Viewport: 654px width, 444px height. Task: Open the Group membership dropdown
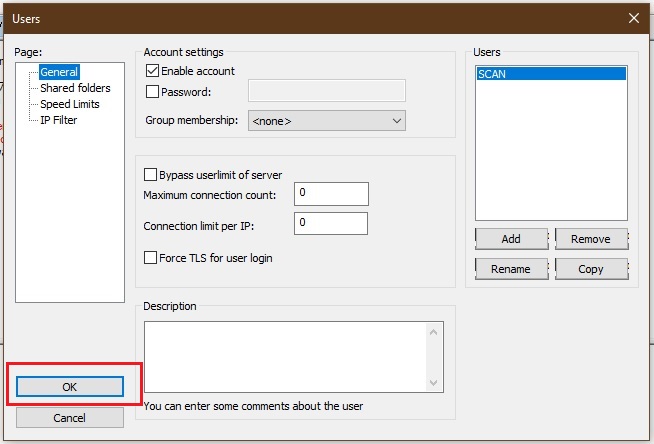click(x=325, y=121)
